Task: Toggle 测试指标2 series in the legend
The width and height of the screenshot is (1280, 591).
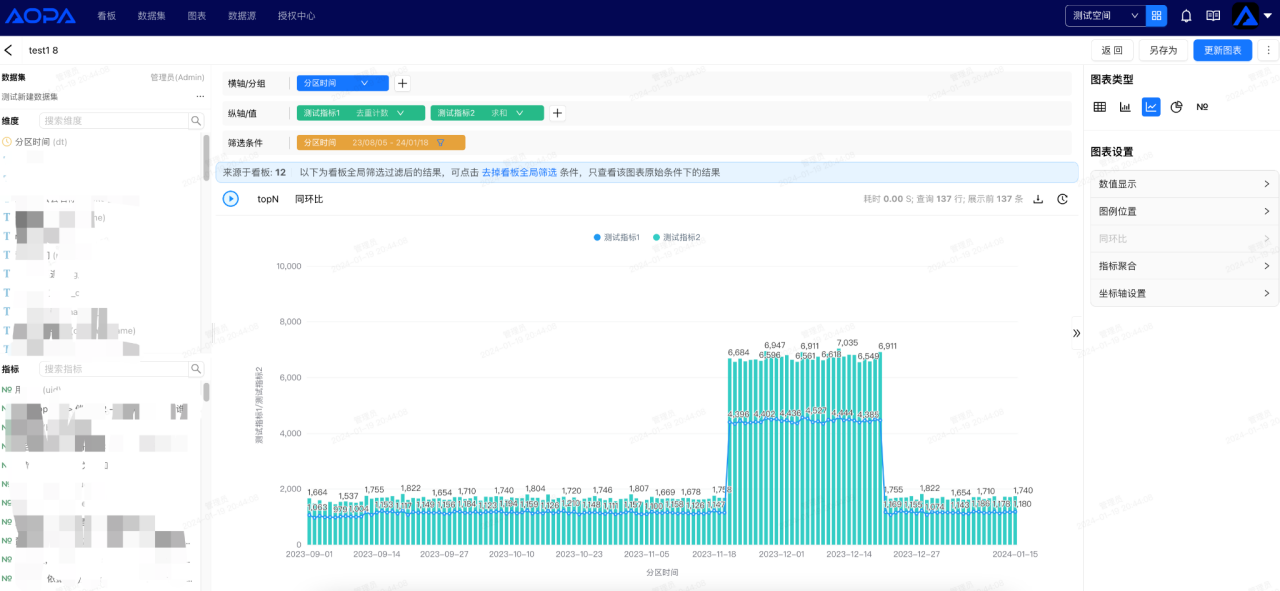Action: pyautogui.click(x=677, y=237)
